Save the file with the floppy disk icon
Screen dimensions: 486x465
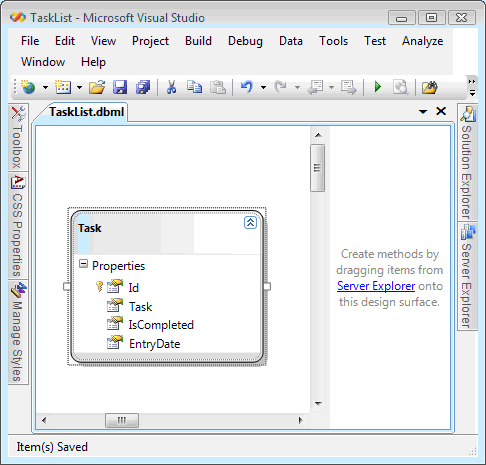coord(120,87)
